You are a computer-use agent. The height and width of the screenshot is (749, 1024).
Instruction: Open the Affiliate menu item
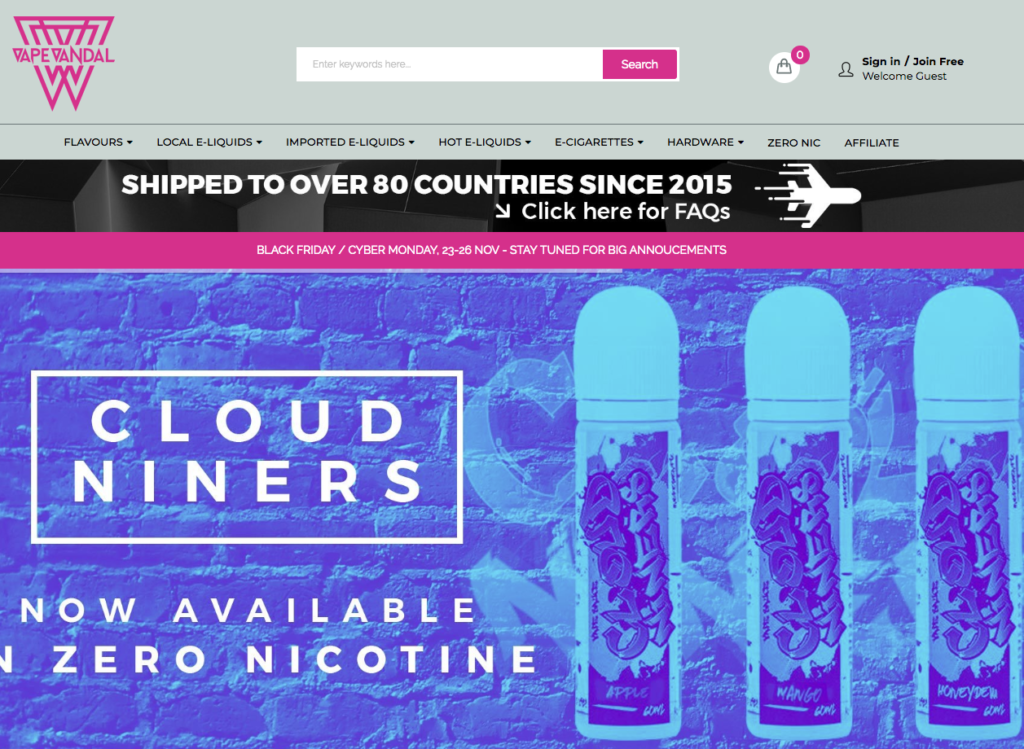point(871,142)
